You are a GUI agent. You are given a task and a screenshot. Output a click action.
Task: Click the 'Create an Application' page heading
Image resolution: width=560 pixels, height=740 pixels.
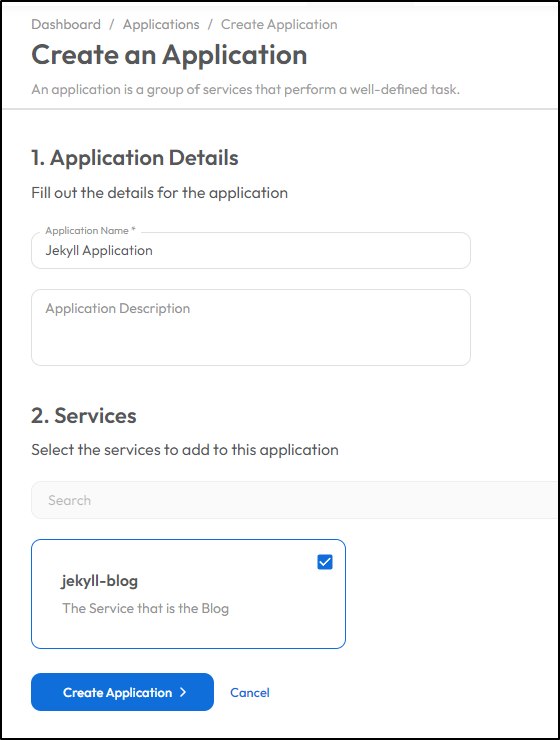pyautogui.click(x=169, y=55)
